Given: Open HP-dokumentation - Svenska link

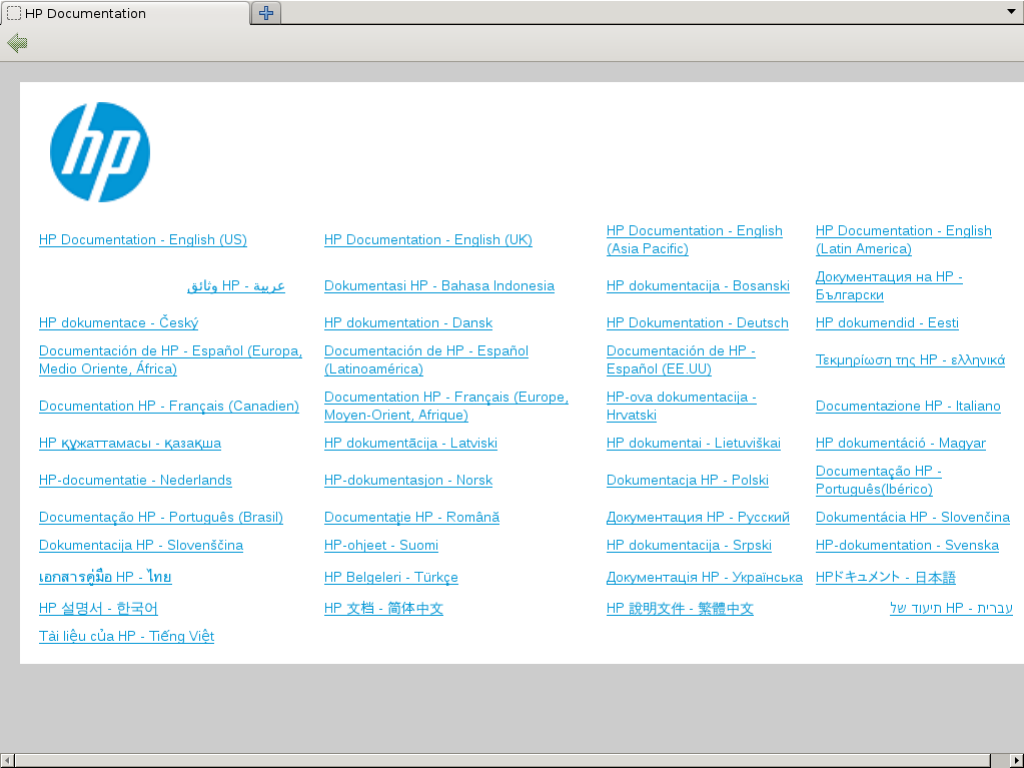Looking at the screenshot, I should tap(906, 545).
